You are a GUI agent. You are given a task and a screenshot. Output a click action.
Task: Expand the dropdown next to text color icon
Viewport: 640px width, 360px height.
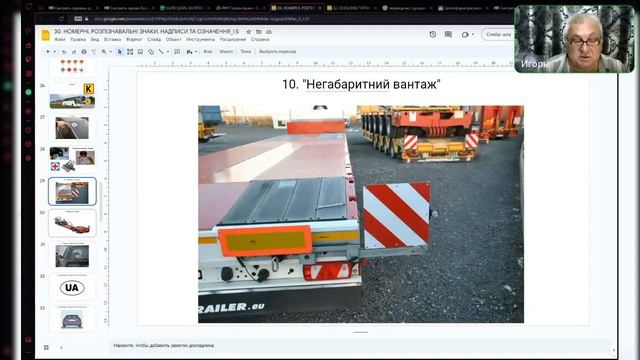[x=196, y=52]
